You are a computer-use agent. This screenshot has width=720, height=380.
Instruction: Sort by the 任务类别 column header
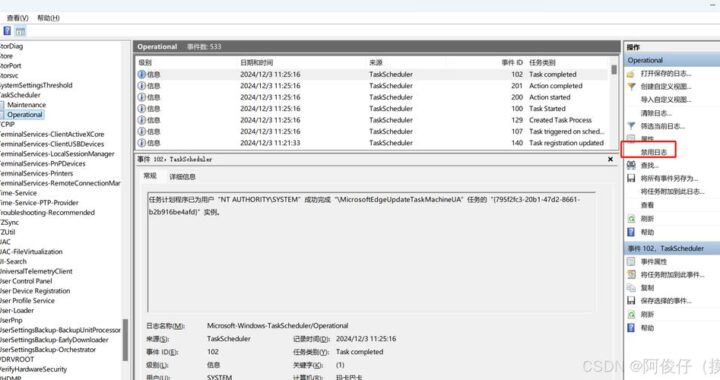click(x=542, y=62)
